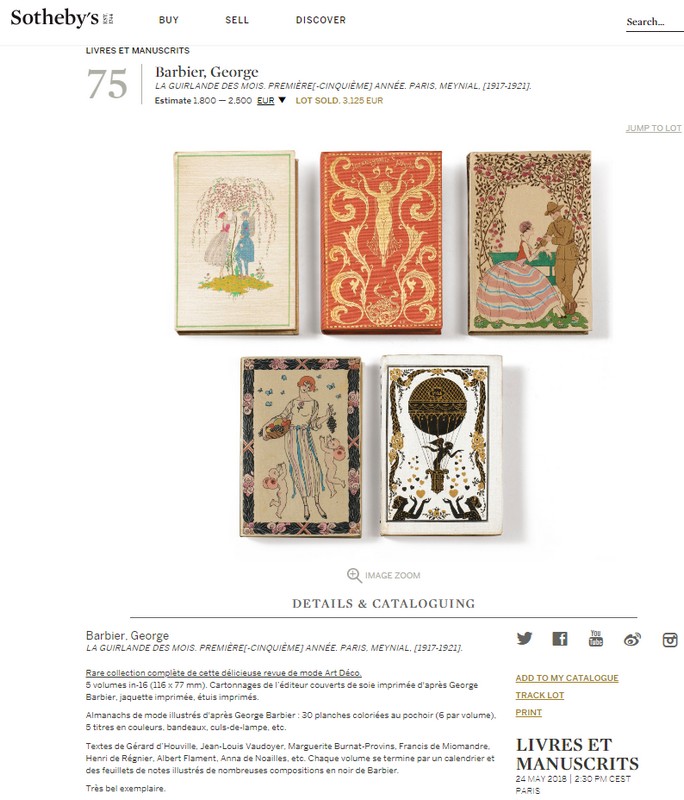Open the EUR currency selector
The width and height of the screenshot is (684, 800).
click(265, 101)
